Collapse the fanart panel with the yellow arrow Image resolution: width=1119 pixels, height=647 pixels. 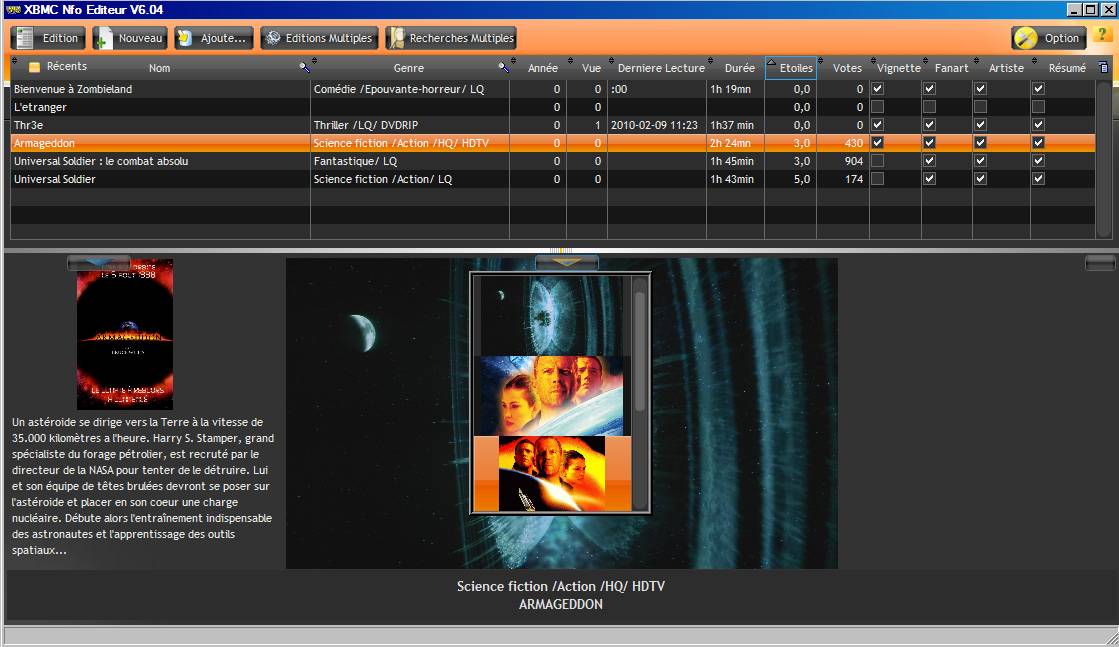(x=567, y=263)
